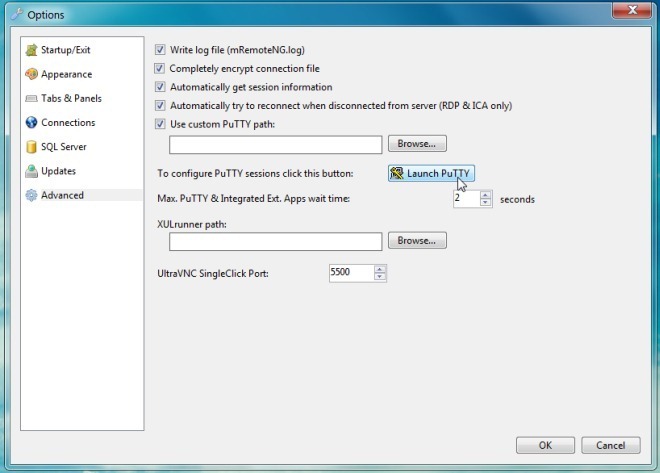
Task: Click the Startup/Exit sidebar icon
Action: (31, 50)
